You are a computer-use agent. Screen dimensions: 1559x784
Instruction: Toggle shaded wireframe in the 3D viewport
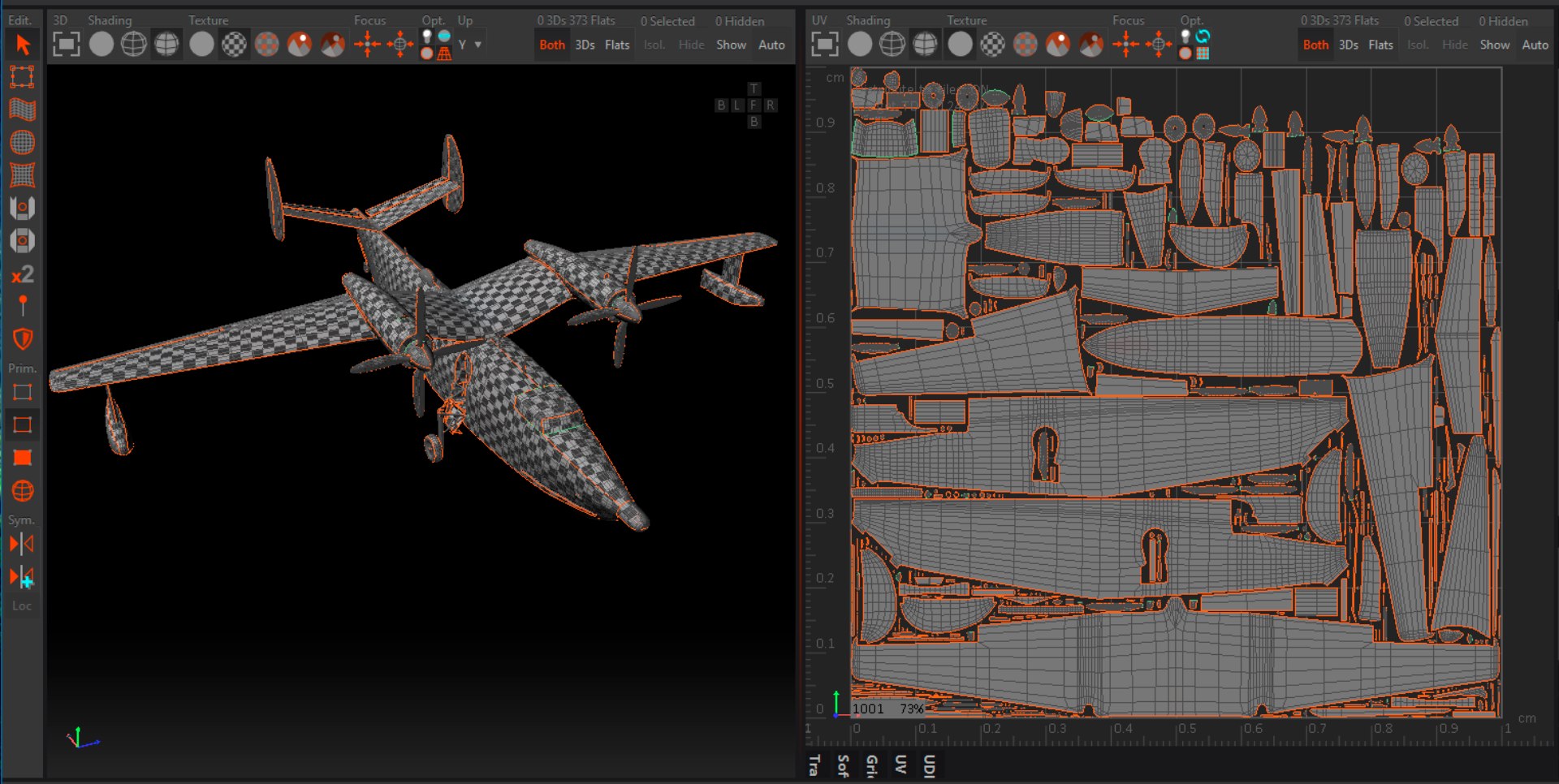coord(166,44)
